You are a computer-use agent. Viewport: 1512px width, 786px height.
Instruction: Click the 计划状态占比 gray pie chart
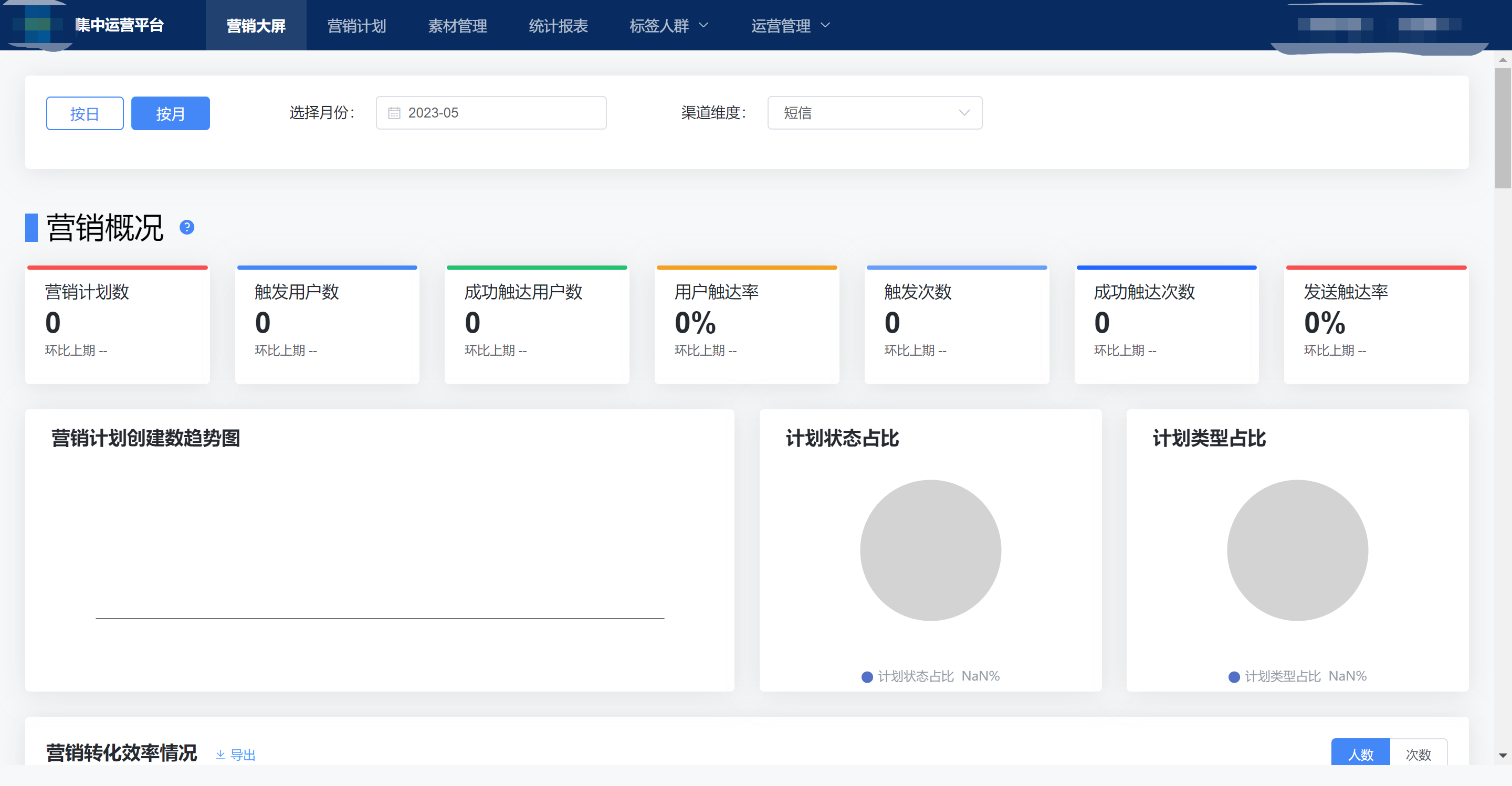point(930,550)
